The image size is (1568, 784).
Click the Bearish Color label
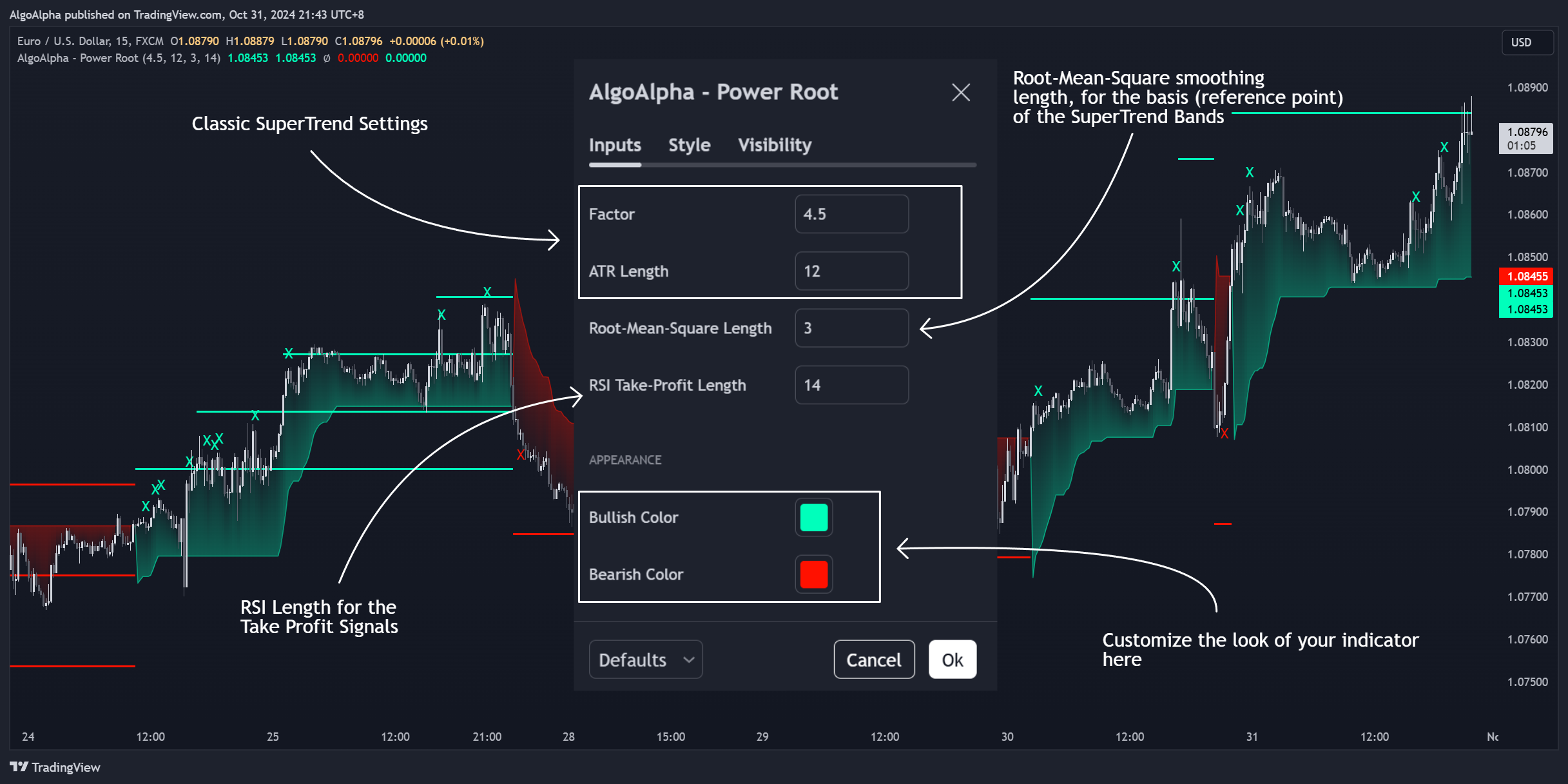636,574
